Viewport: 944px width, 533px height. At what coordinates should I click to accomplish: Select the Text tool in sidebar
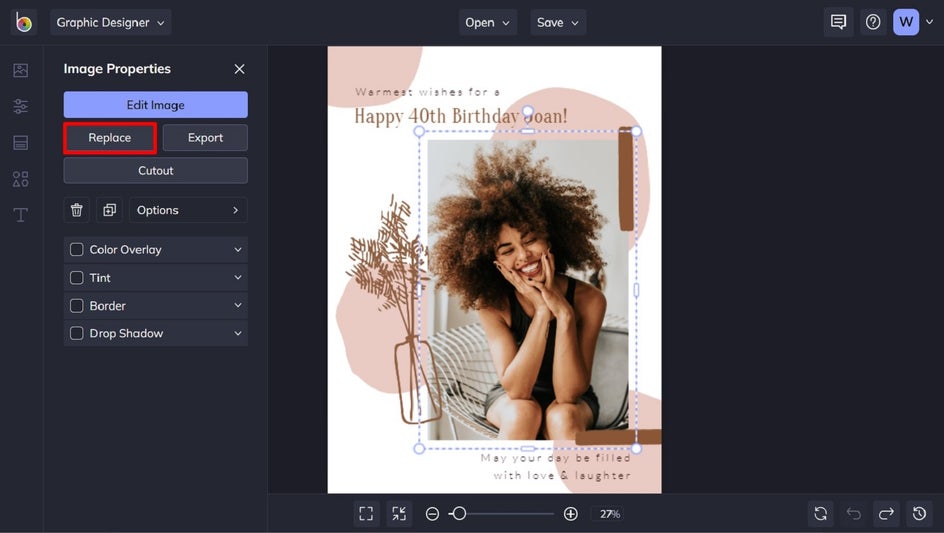[x=20, y=215]
